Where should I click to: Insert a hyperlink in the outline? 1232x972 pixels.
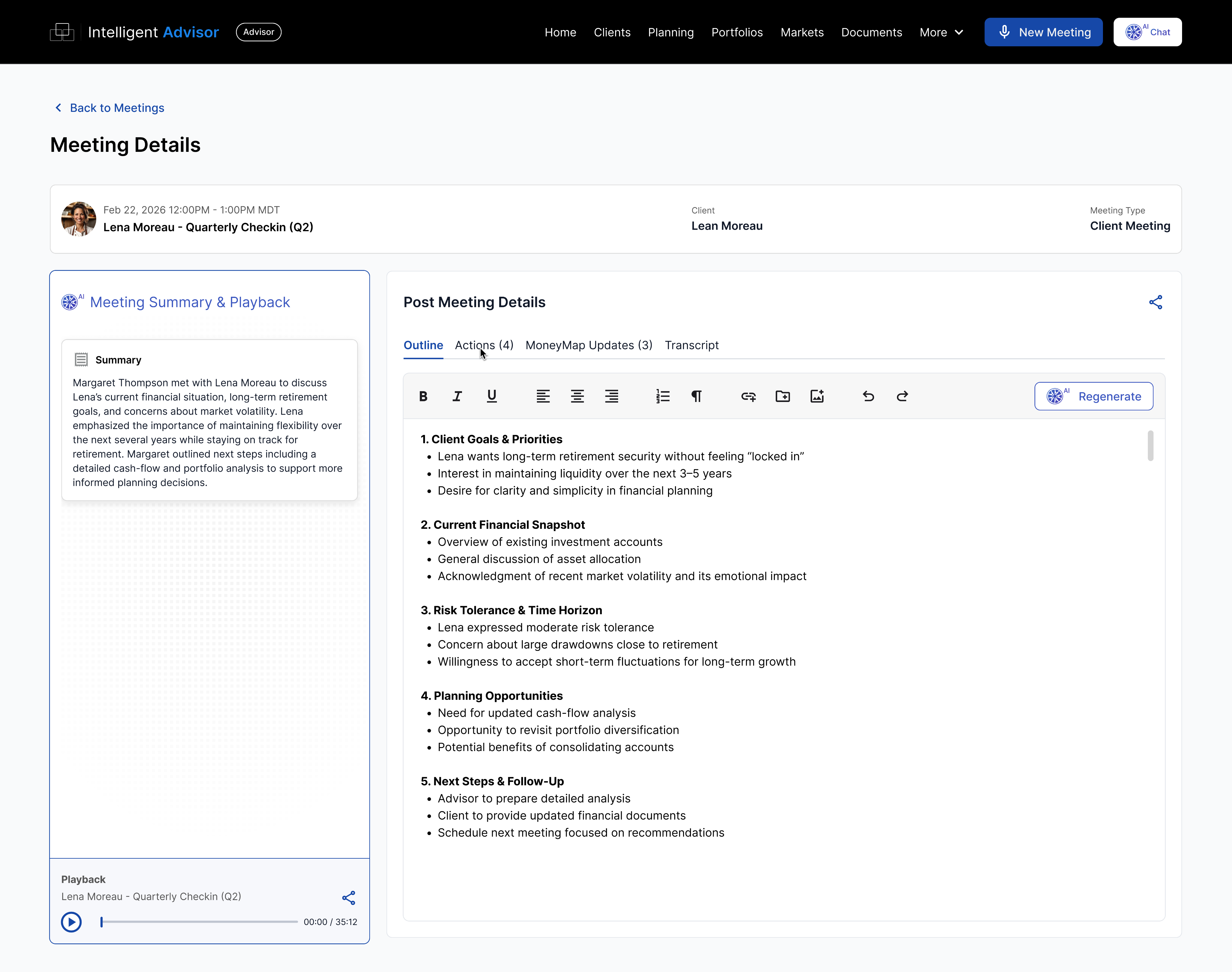pyautogui.click(x=748, y=396)
